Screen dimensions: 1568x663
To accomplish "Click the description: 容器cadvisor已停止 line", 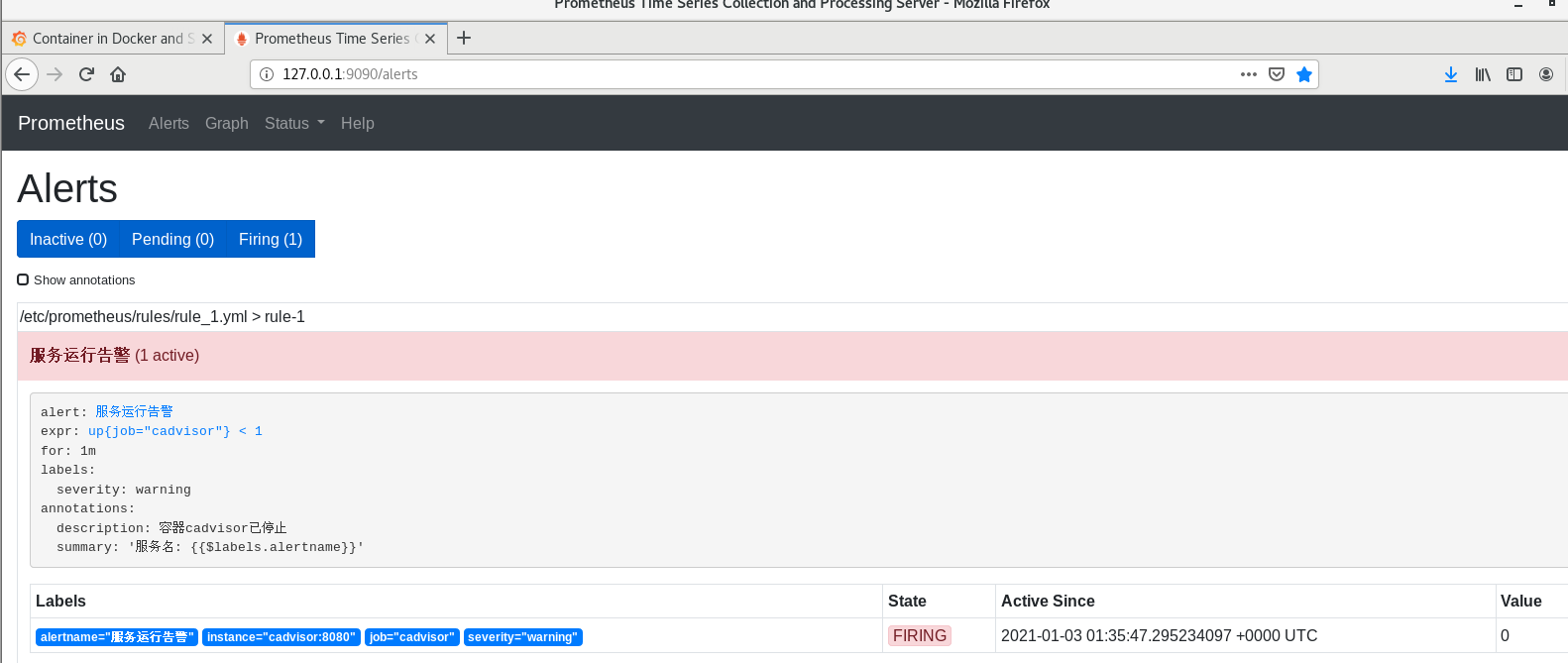I will 171,528.
